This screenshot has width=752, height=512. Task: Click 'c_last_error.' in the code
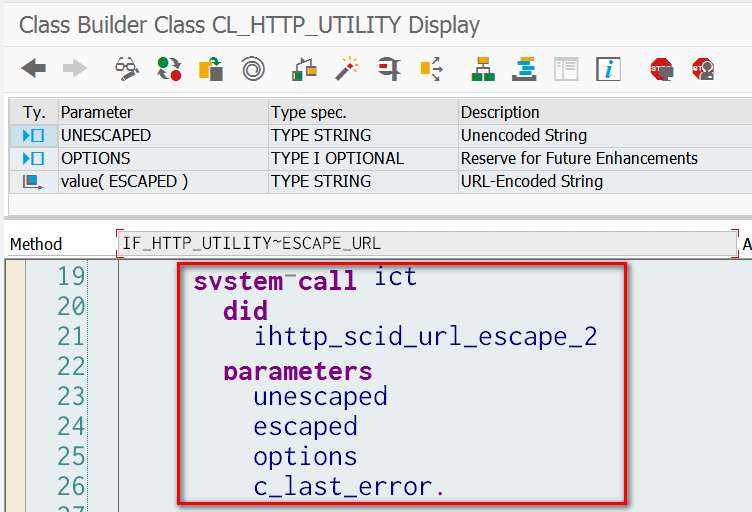click(349, 487)
